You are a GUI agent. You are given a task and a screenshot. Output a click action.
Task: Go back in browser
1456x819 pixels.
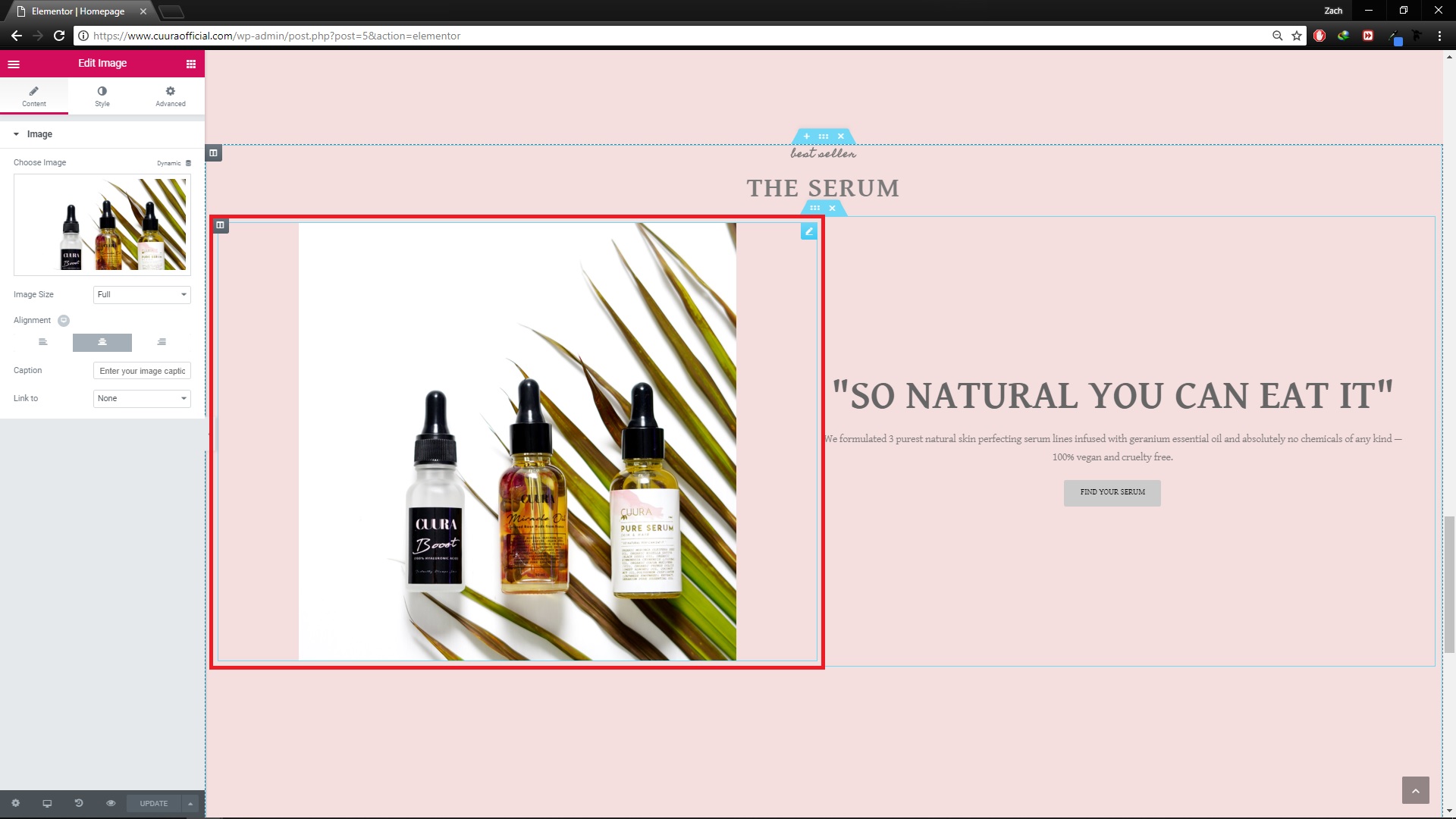(17, 36)
